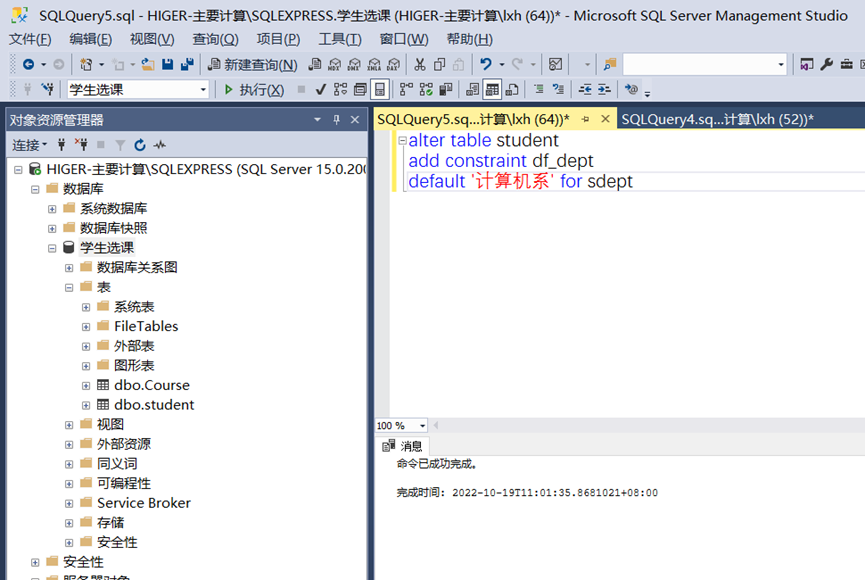865x580 pixels.
Task: Toggle IntelliSense enabled button
Action: pos(380,89)
